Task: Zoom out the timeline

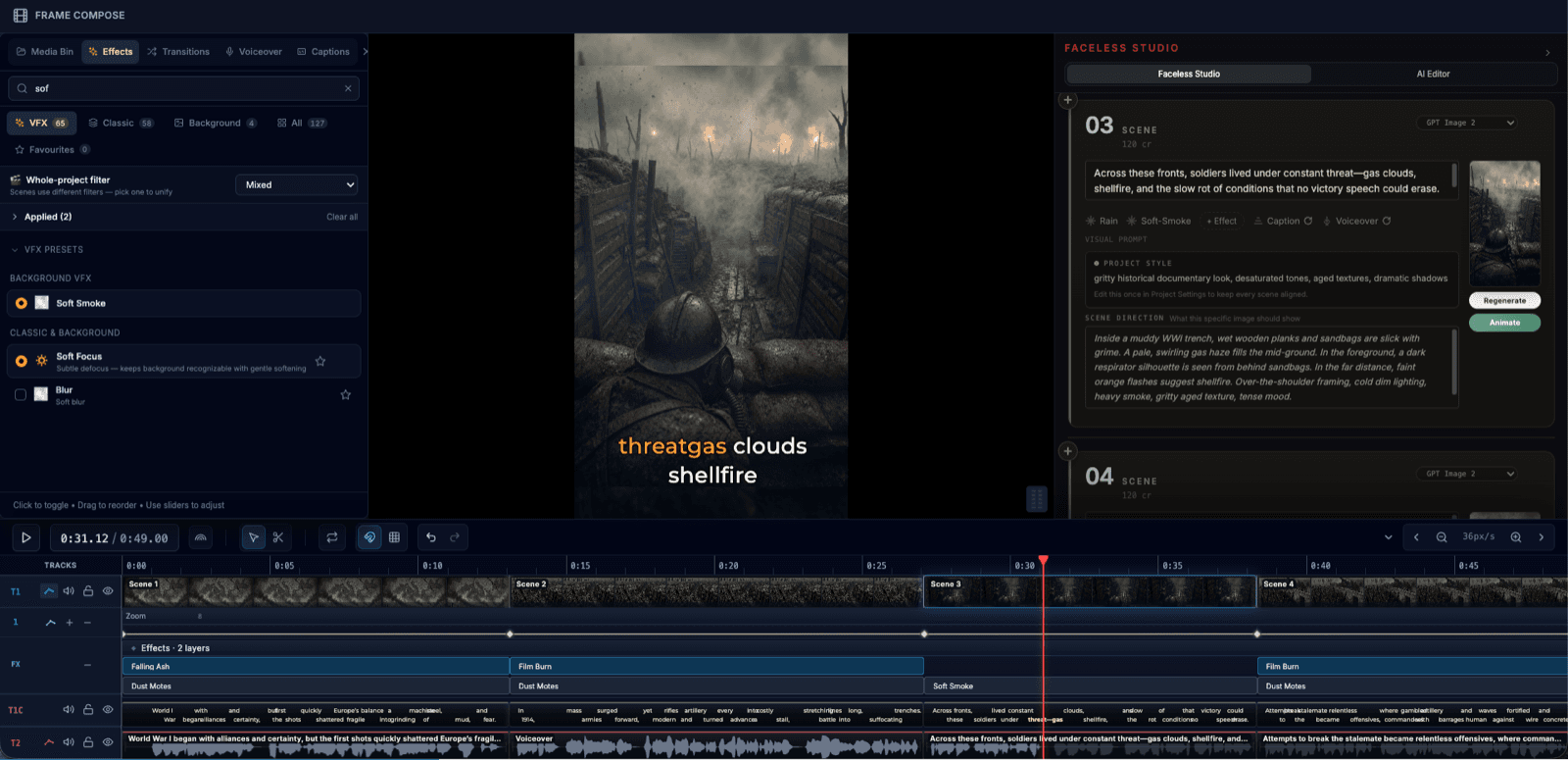Action: (1442, 537)
